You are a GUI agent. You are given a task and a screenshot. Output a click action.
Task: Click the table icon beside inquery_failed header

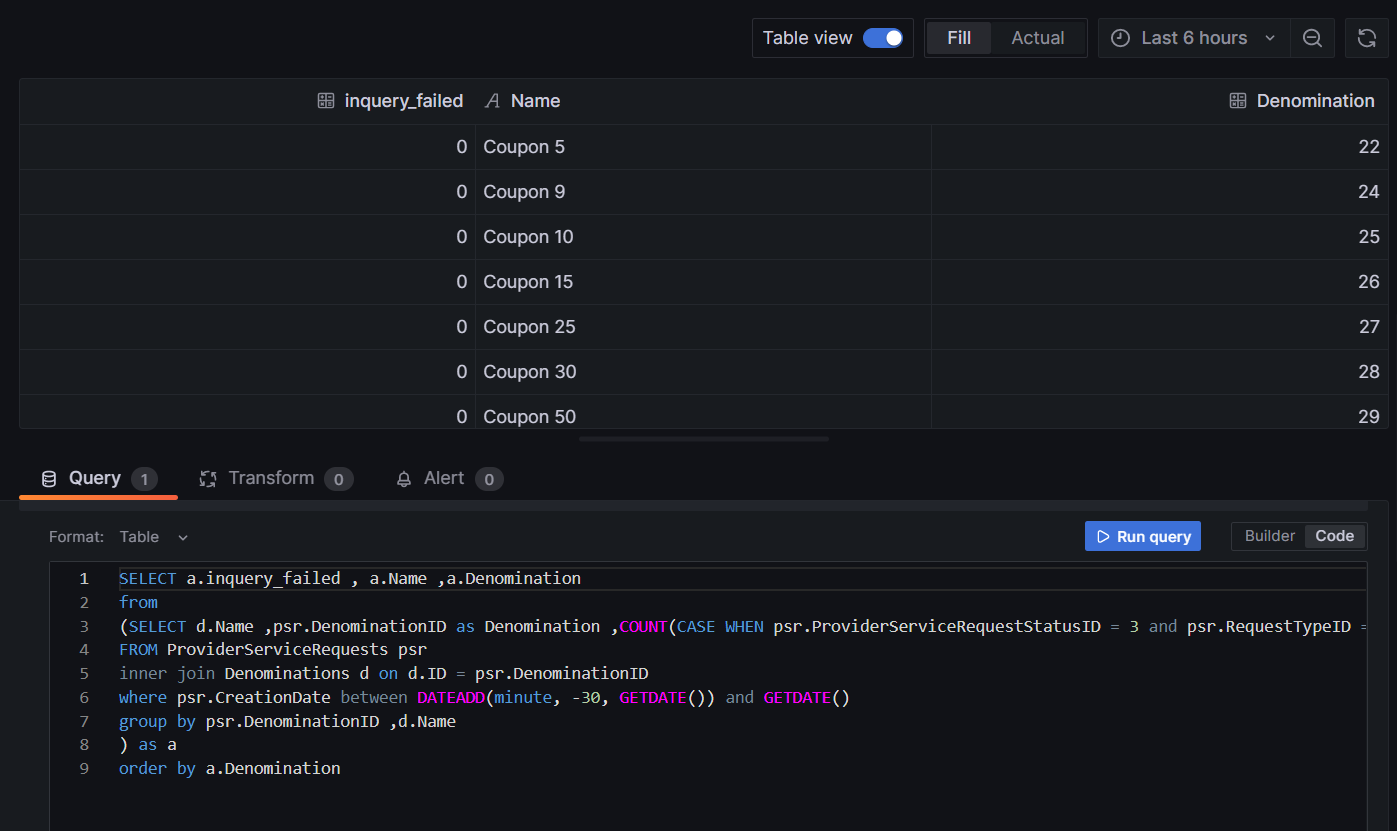point(325,100)
